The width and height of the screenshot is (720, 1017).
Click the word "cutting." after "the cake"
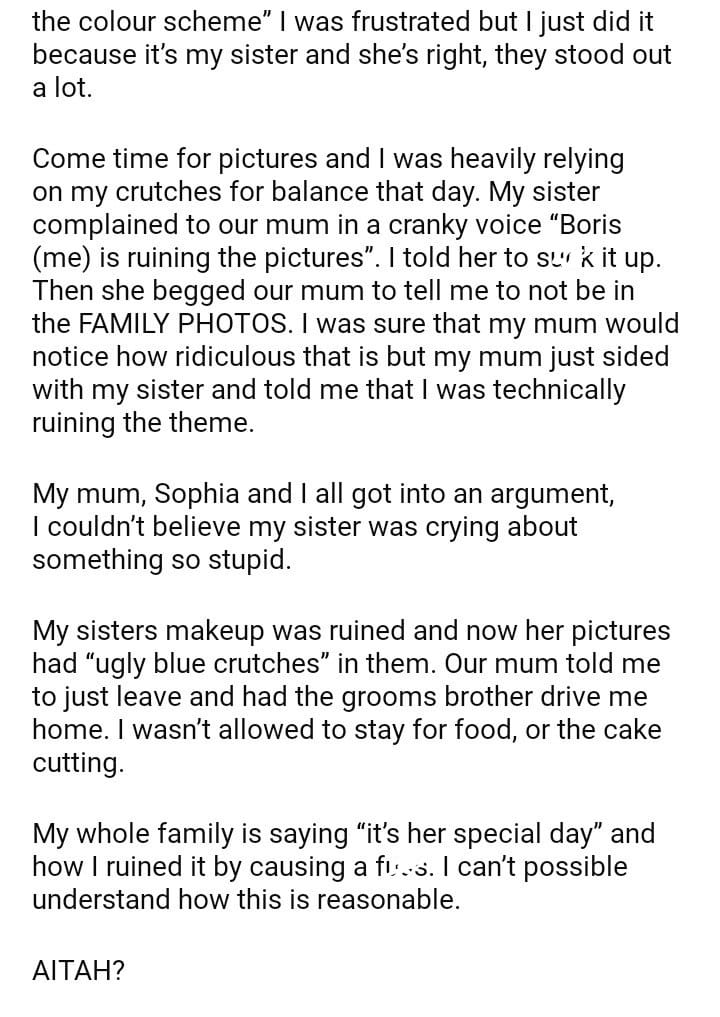coord(78,763)
